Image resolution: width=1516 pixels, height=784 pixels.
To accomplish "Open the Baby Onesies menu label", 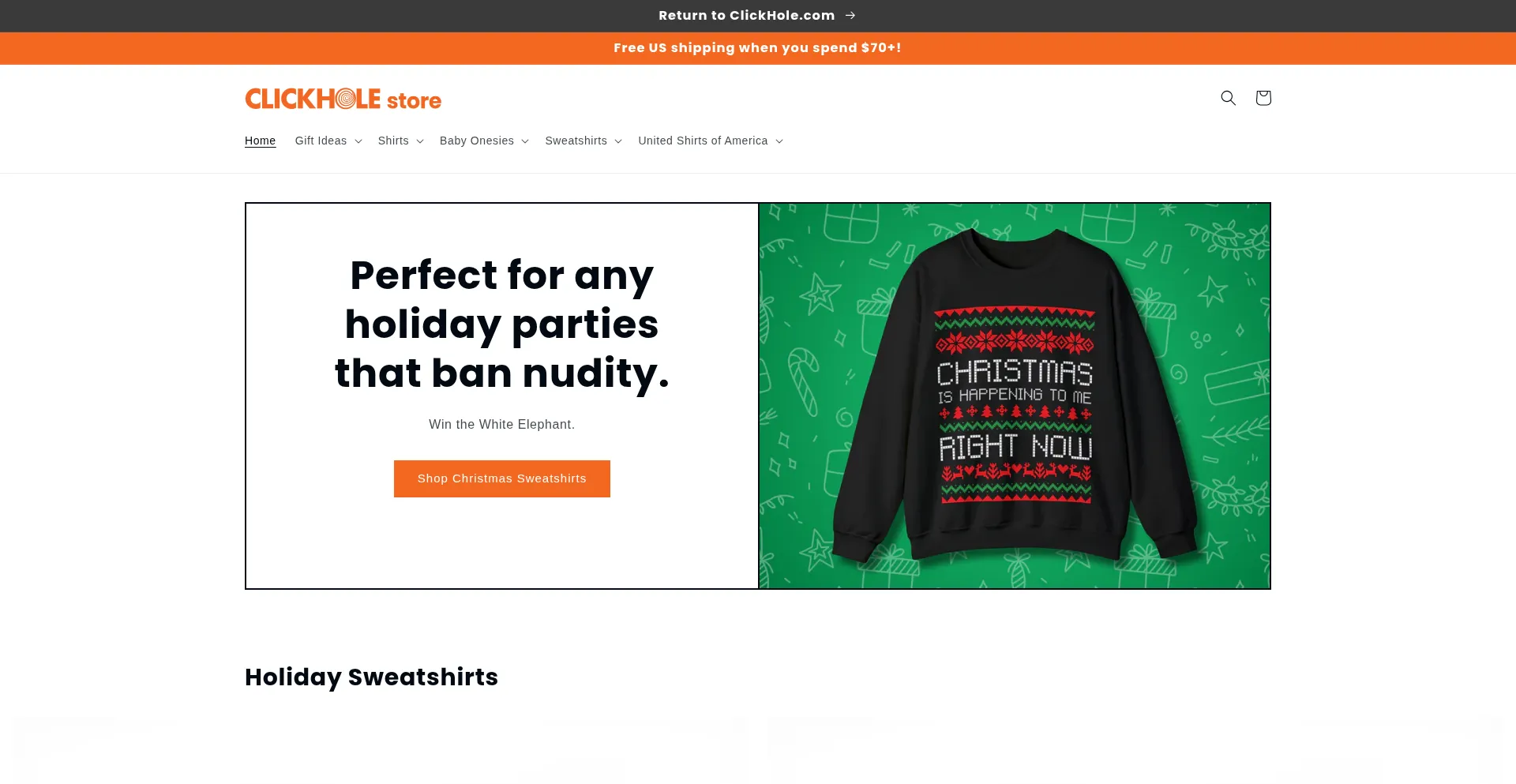I will pos(477,141).
